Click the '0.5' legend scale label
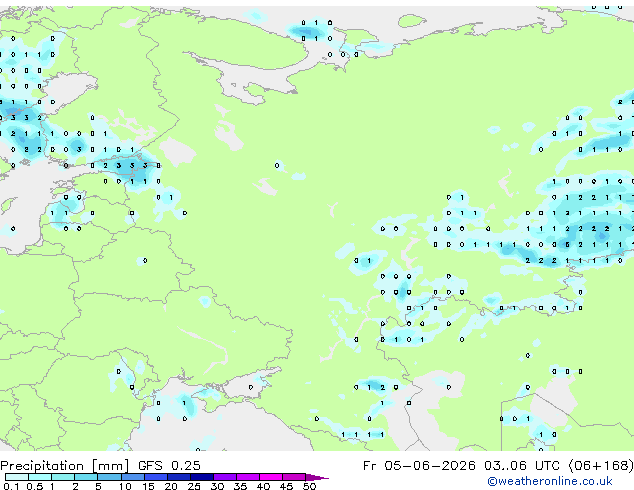This screenshot has width=634, height=490. 35,486
